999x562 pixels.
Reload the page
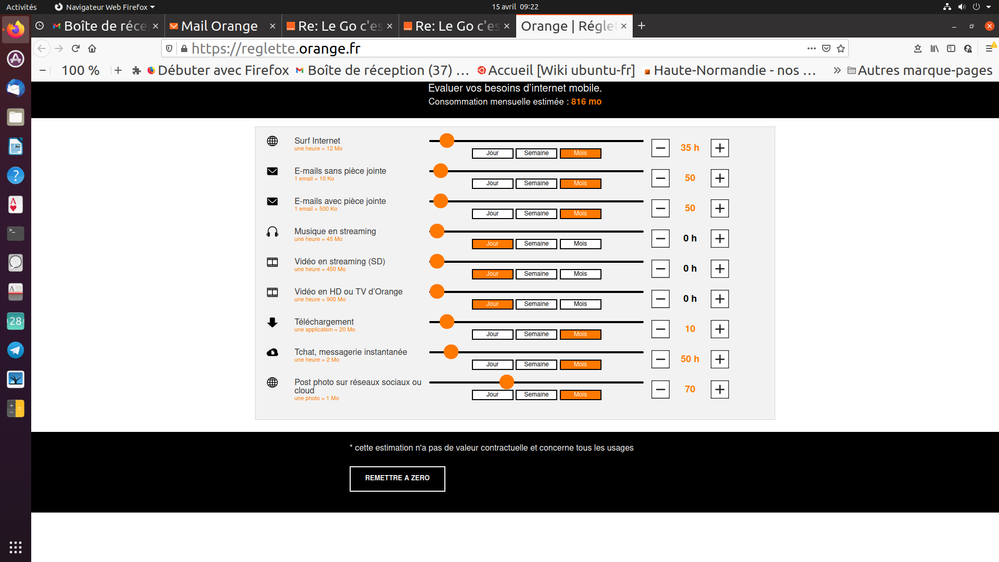(75, 48)
